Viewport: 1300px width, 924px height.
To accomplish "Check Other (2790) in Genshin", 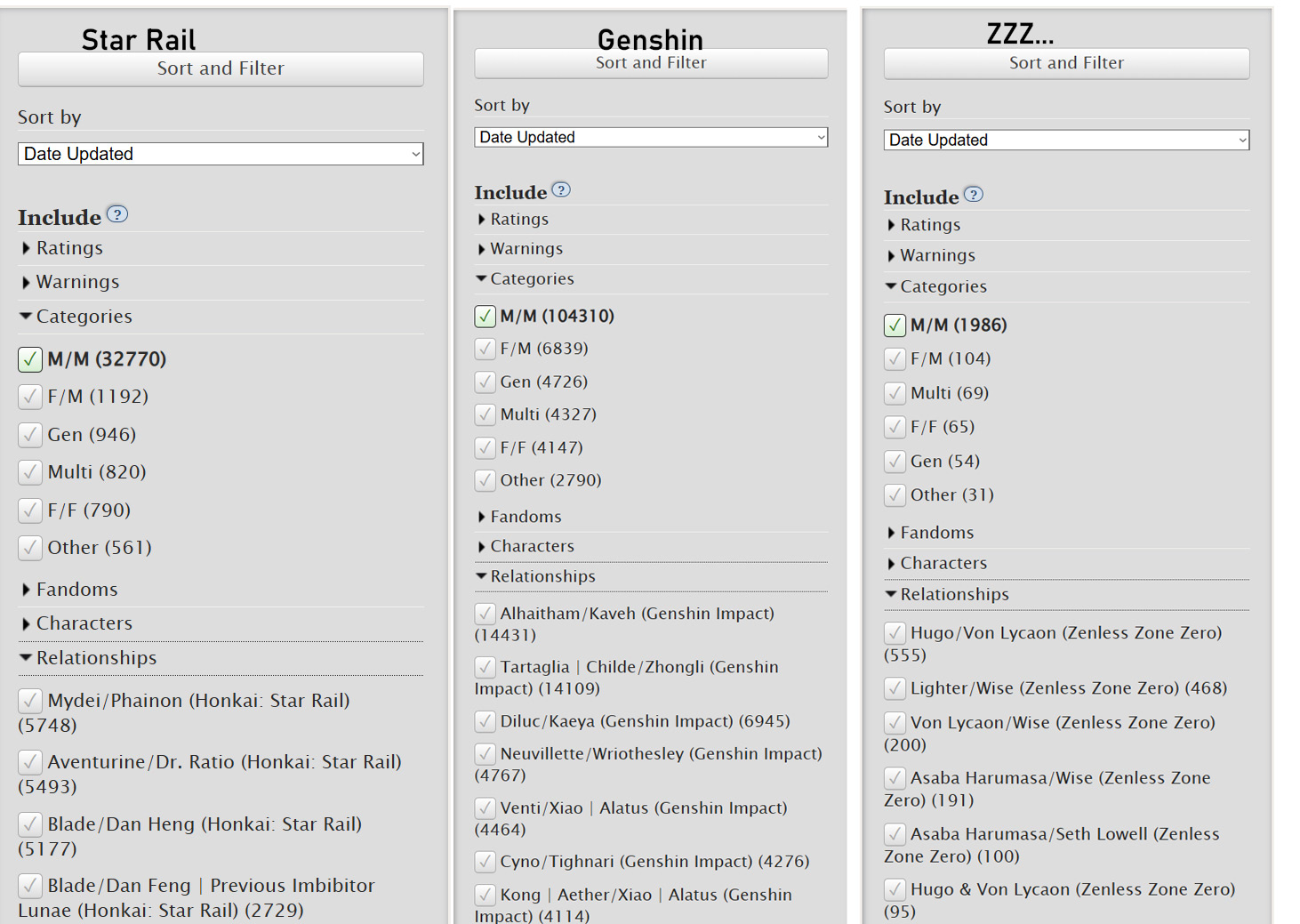I will coord(485,480).
